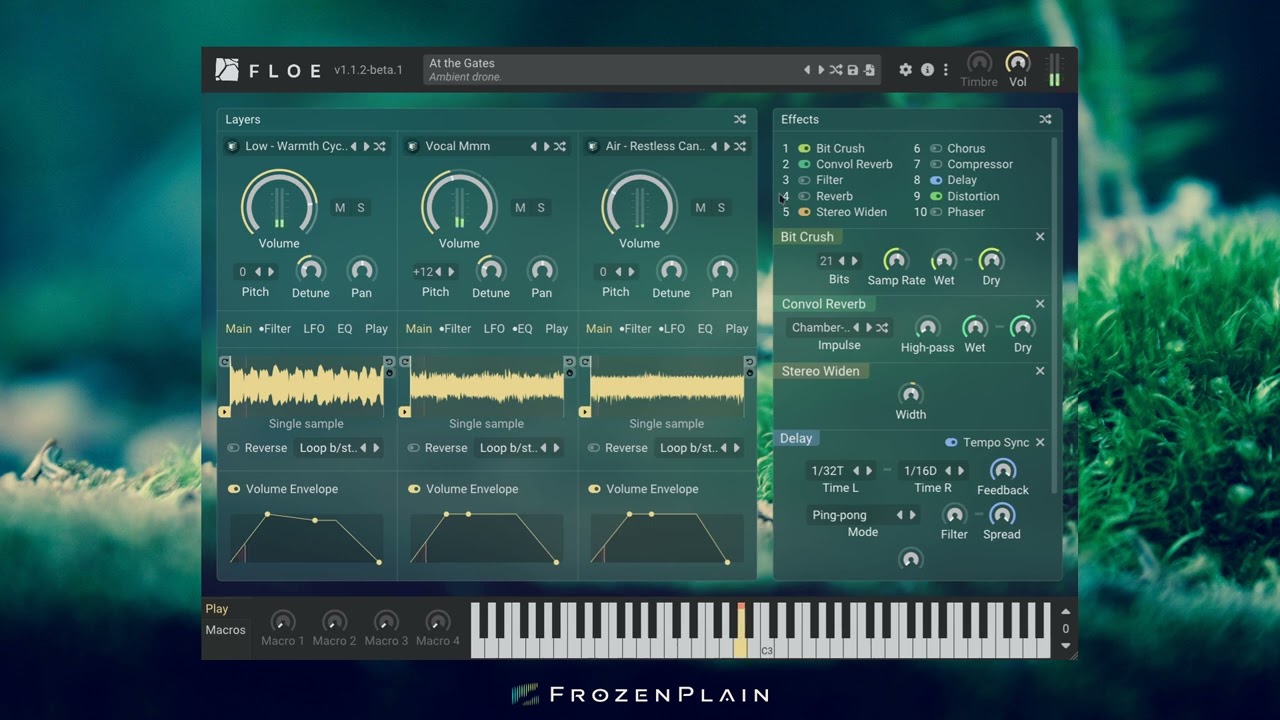1280x720 pixels.
Task: Open the 1/32T Time L selector
Action: (828, 470)
